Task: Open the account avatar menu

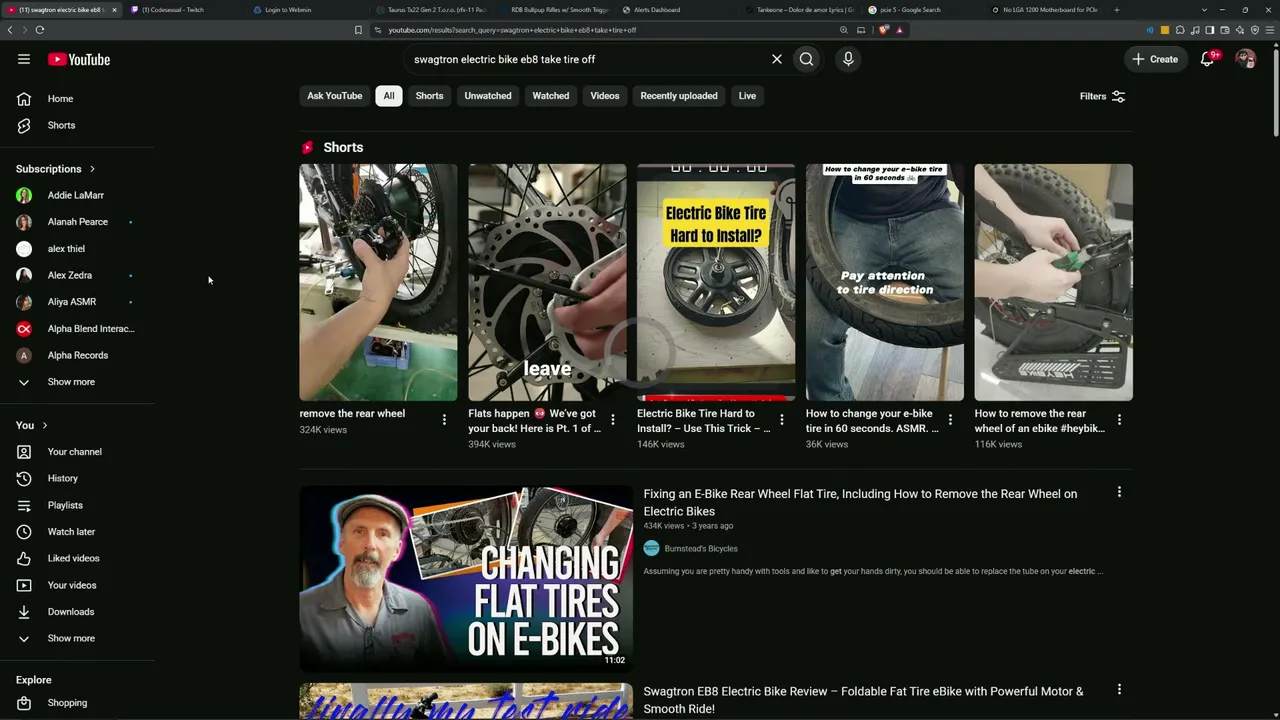Action: pos(1245,59)
